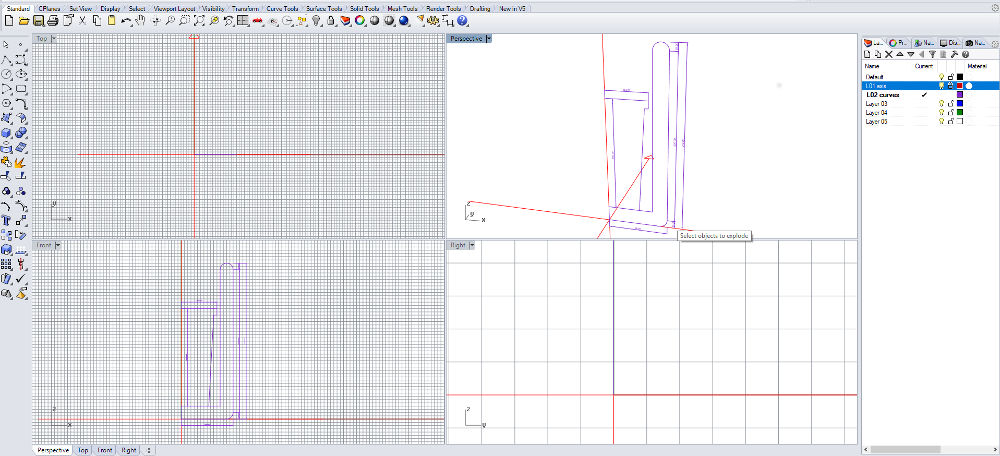Switch to the Solid Tools toolbar tab
1000x456 pixels.
pyautogui.click(x=364, y=8)
